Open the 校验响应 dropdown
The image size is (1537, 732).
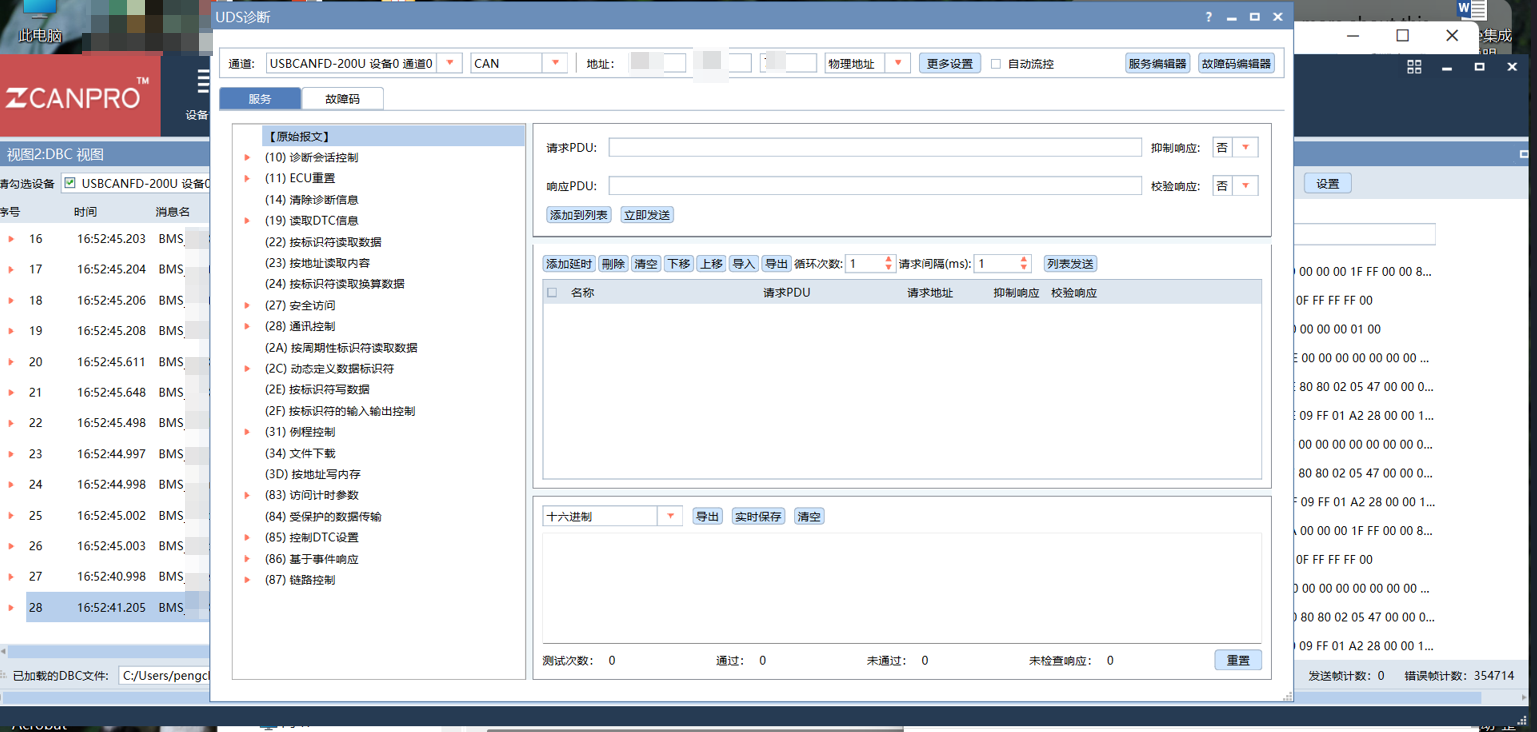tap(1245, 186)
